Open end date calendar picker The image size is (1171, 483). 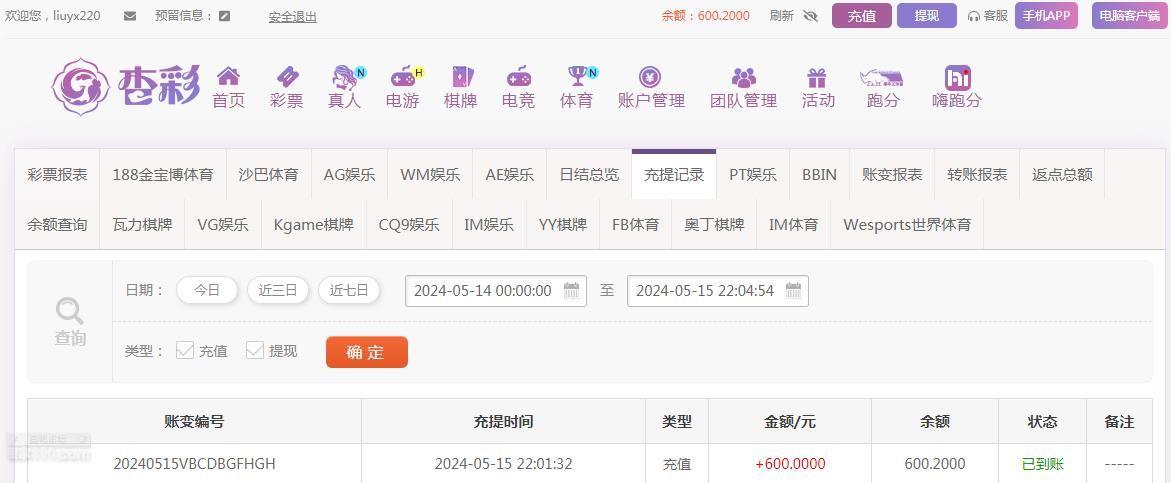pos(793,290)
